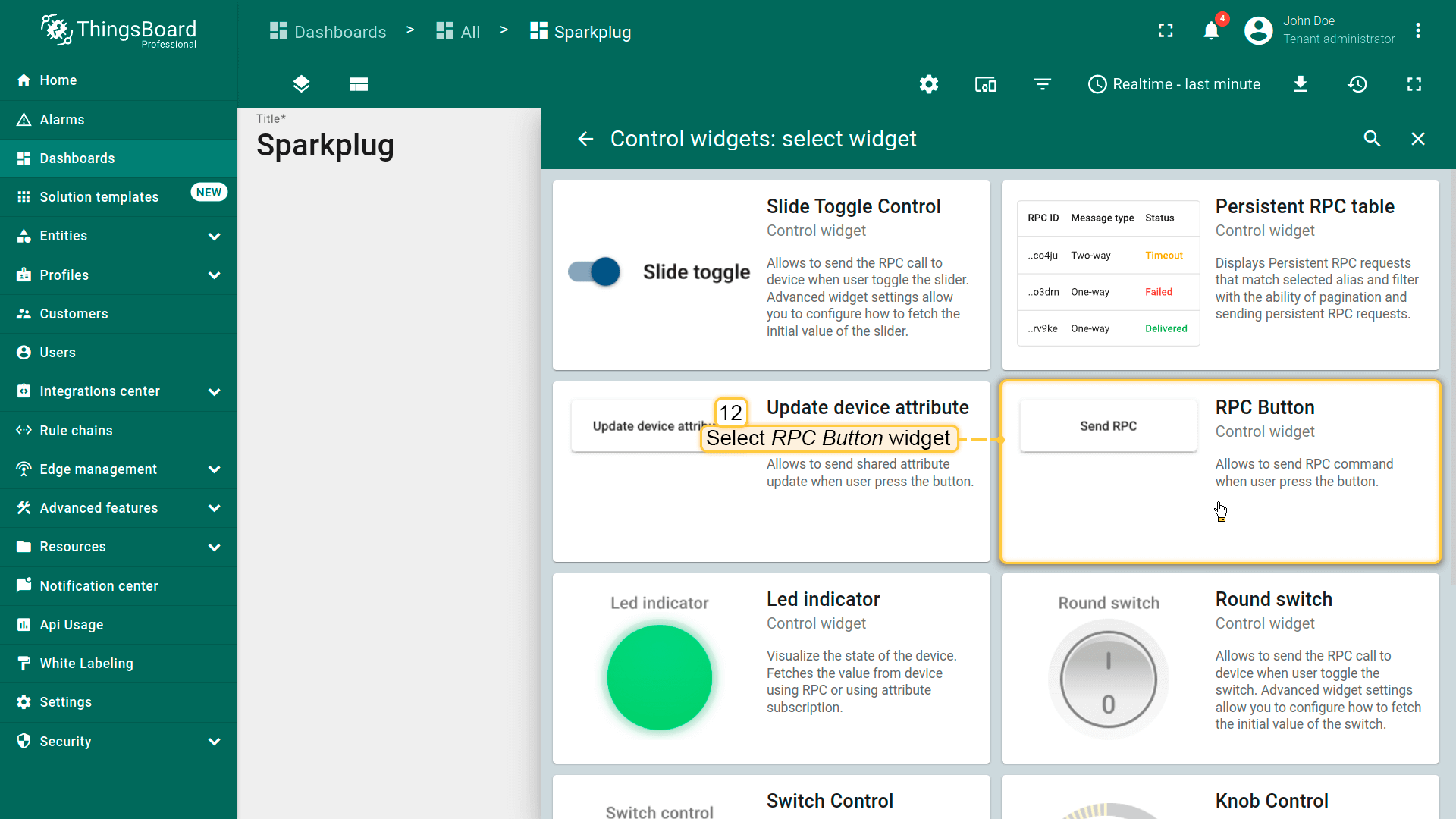Image resolution: width=1456 pixels, height=819 pixels.
Task: Open Rule chains in sidebar
Action: (x=76, y=431)
